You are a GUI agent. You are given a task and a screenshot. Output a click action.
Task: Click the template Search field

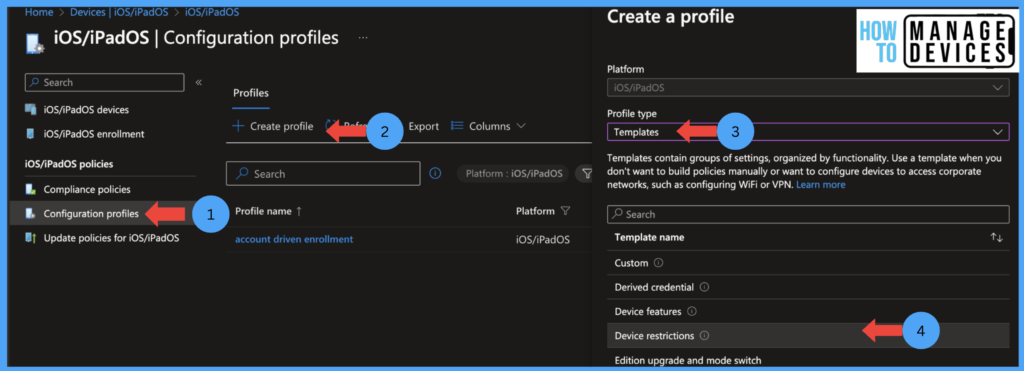tap(808, 214)
